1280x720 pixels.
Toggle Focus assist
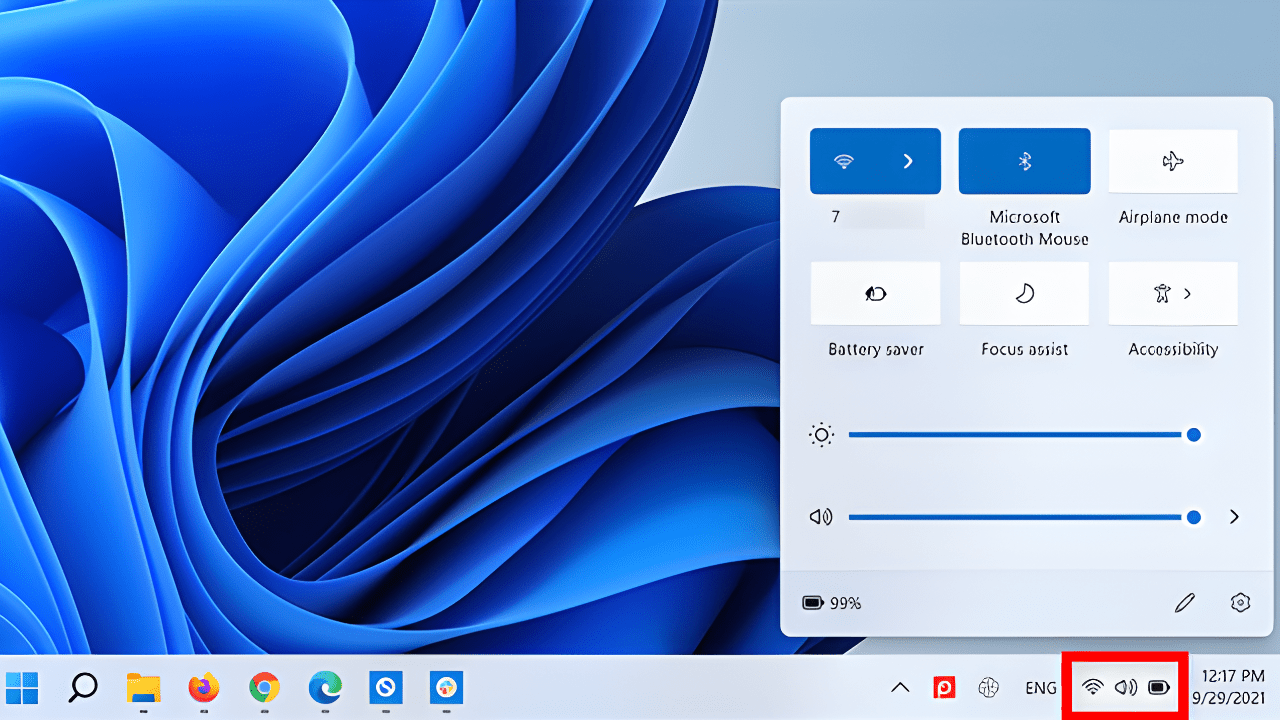point(1024,293)
